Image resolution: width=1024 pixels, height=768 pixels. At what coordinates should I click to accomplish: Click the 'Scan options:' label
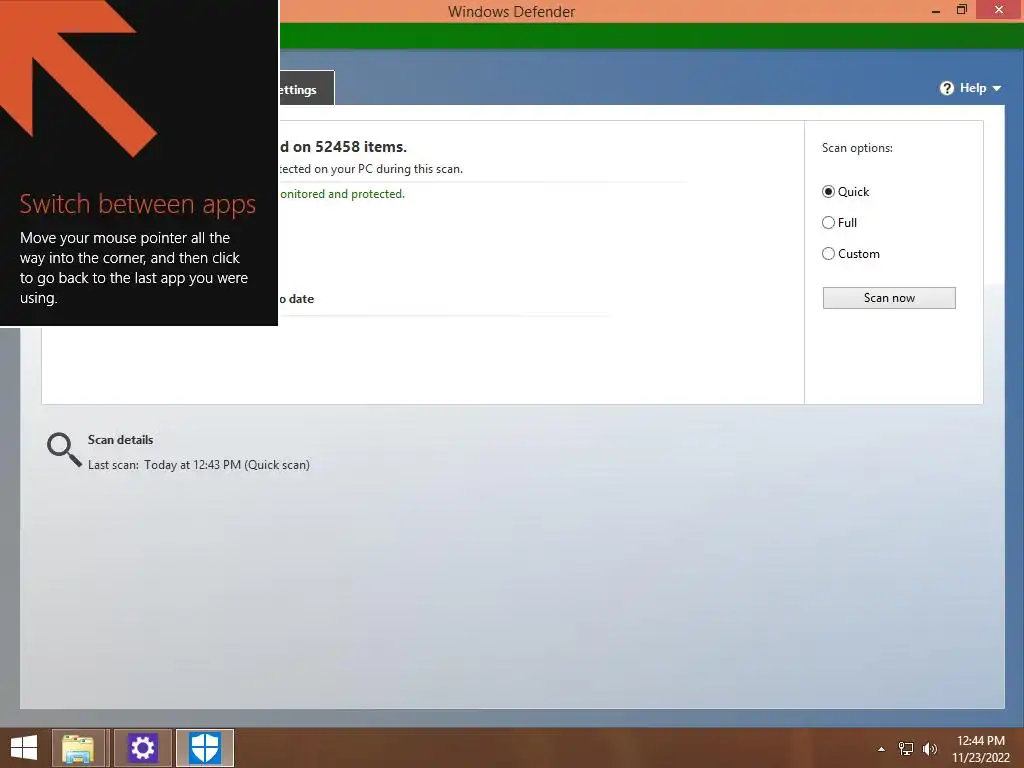click(x=857, y=148)
